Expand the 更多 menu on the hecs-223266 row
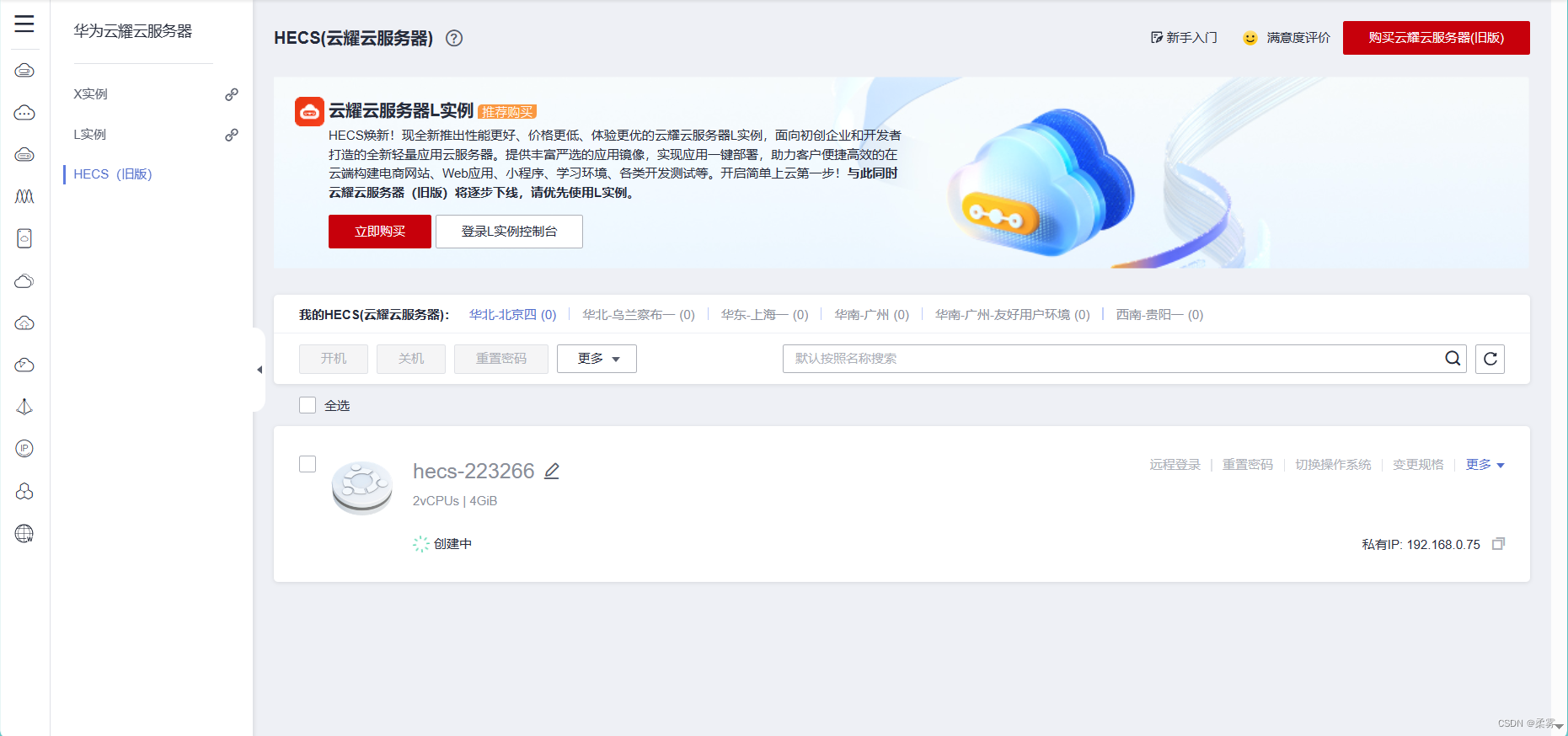Screen dimensions: 1568x736 coord(1485,465)
